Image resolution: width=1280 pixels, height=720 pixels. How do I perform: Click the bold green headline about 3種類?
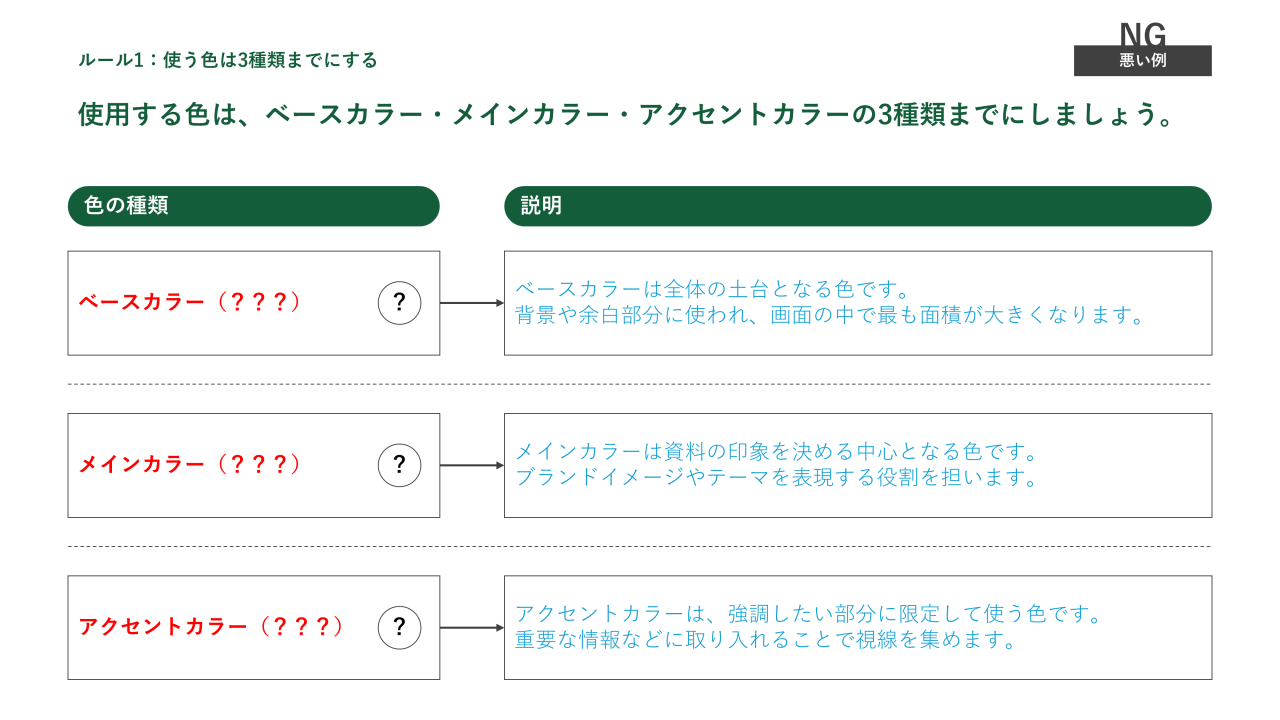(625, 115)
